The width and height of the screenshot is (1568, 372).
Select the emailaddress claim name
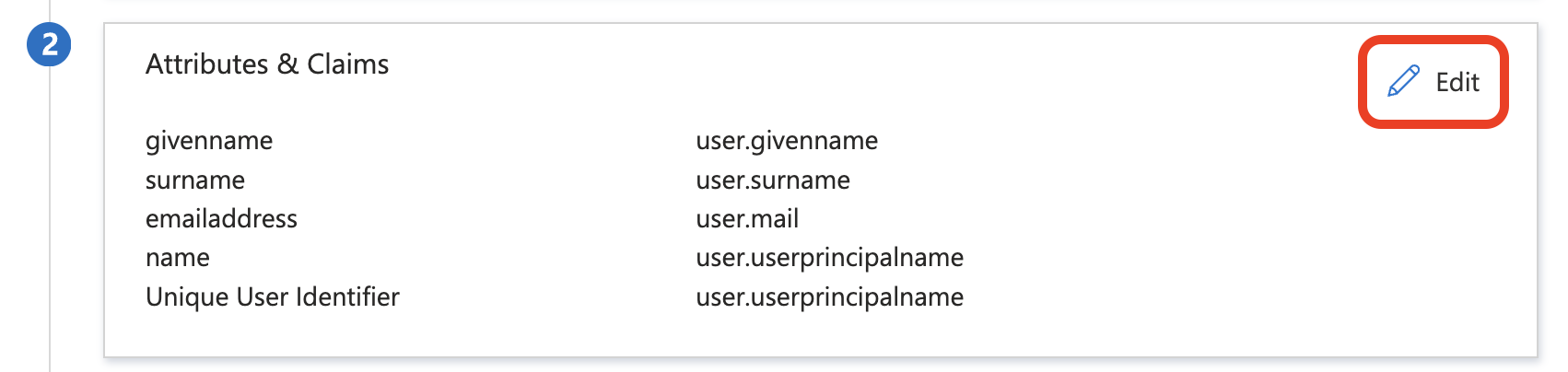pos(221,219)
